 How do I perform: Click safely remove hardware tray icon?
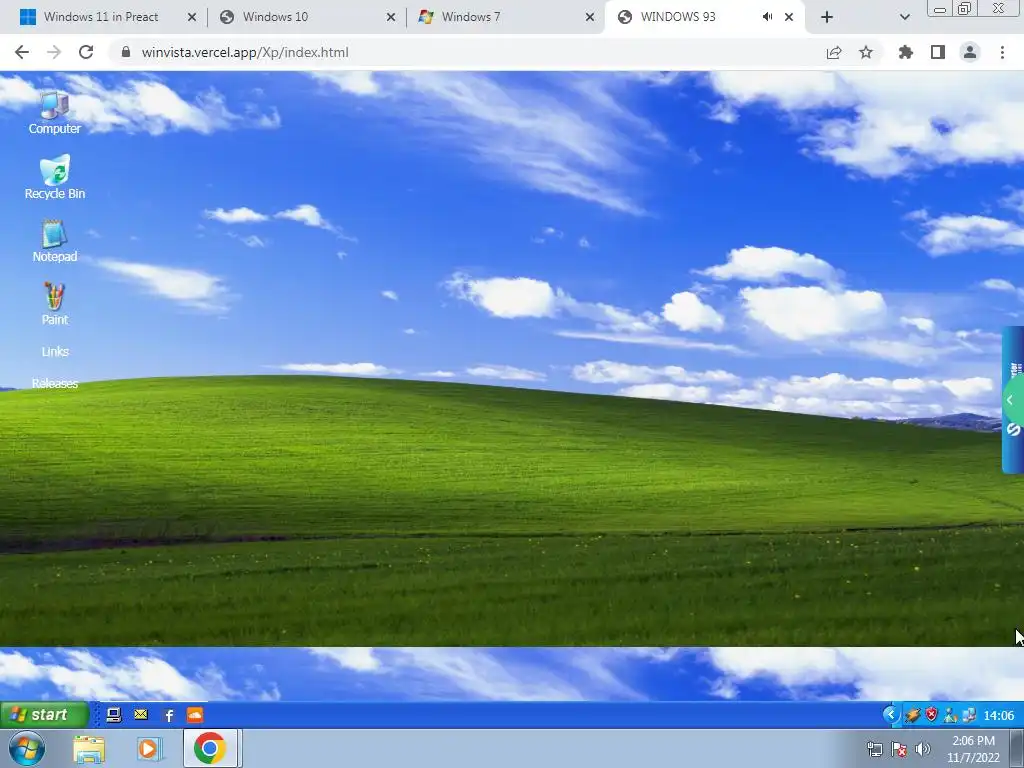coord(913,715)
